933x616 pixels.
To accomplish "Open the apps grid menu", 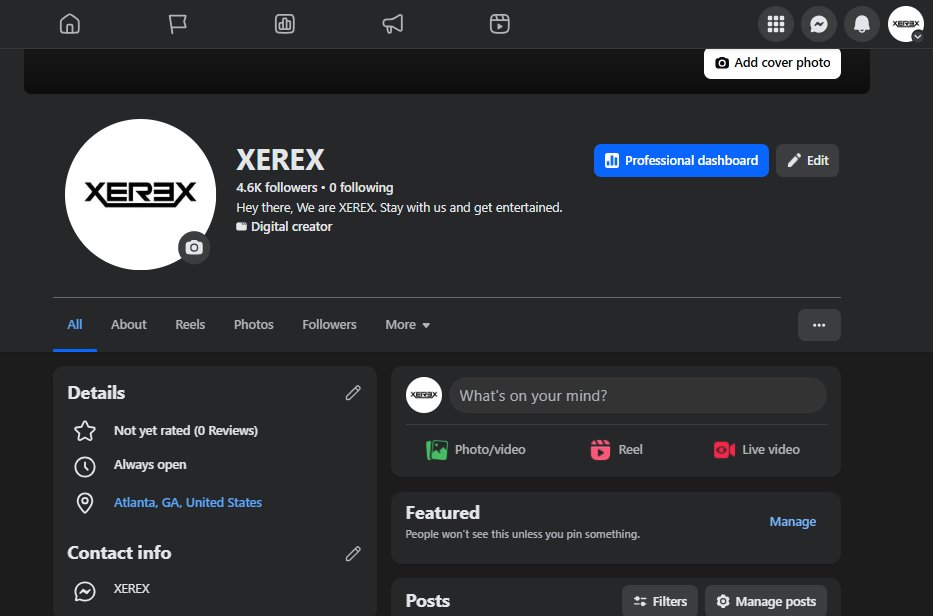I will pyautogui.click(x=776, y=24).
